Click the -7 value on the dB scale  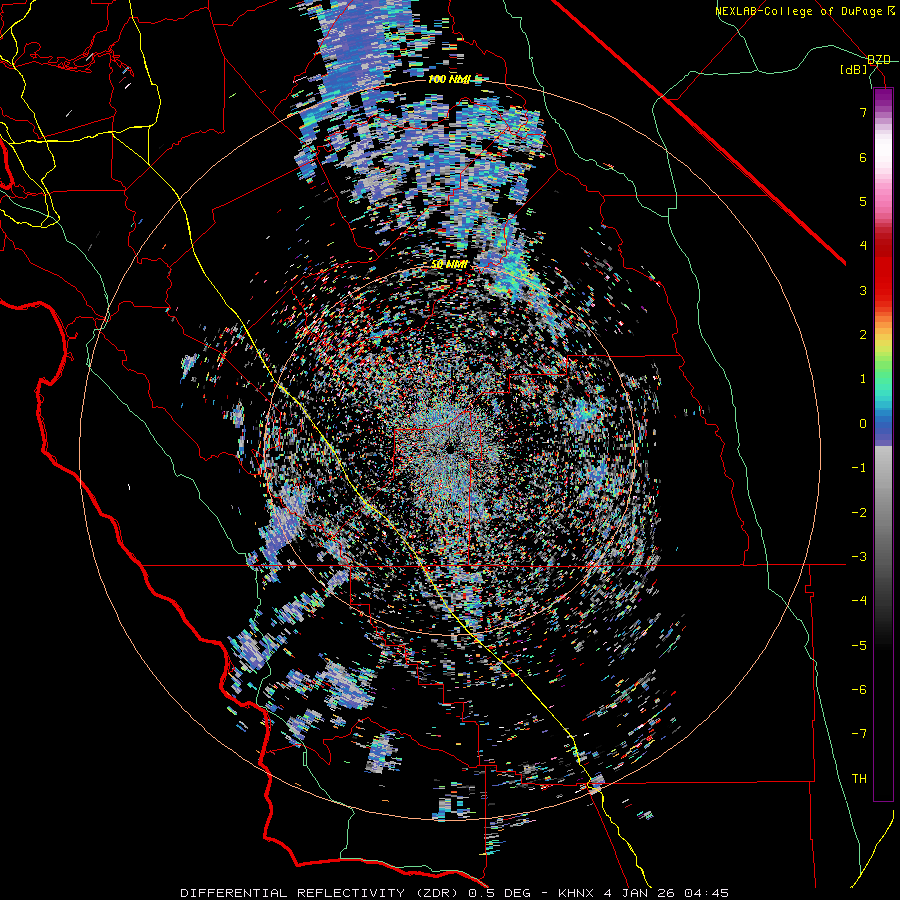(x=859, y=734)
